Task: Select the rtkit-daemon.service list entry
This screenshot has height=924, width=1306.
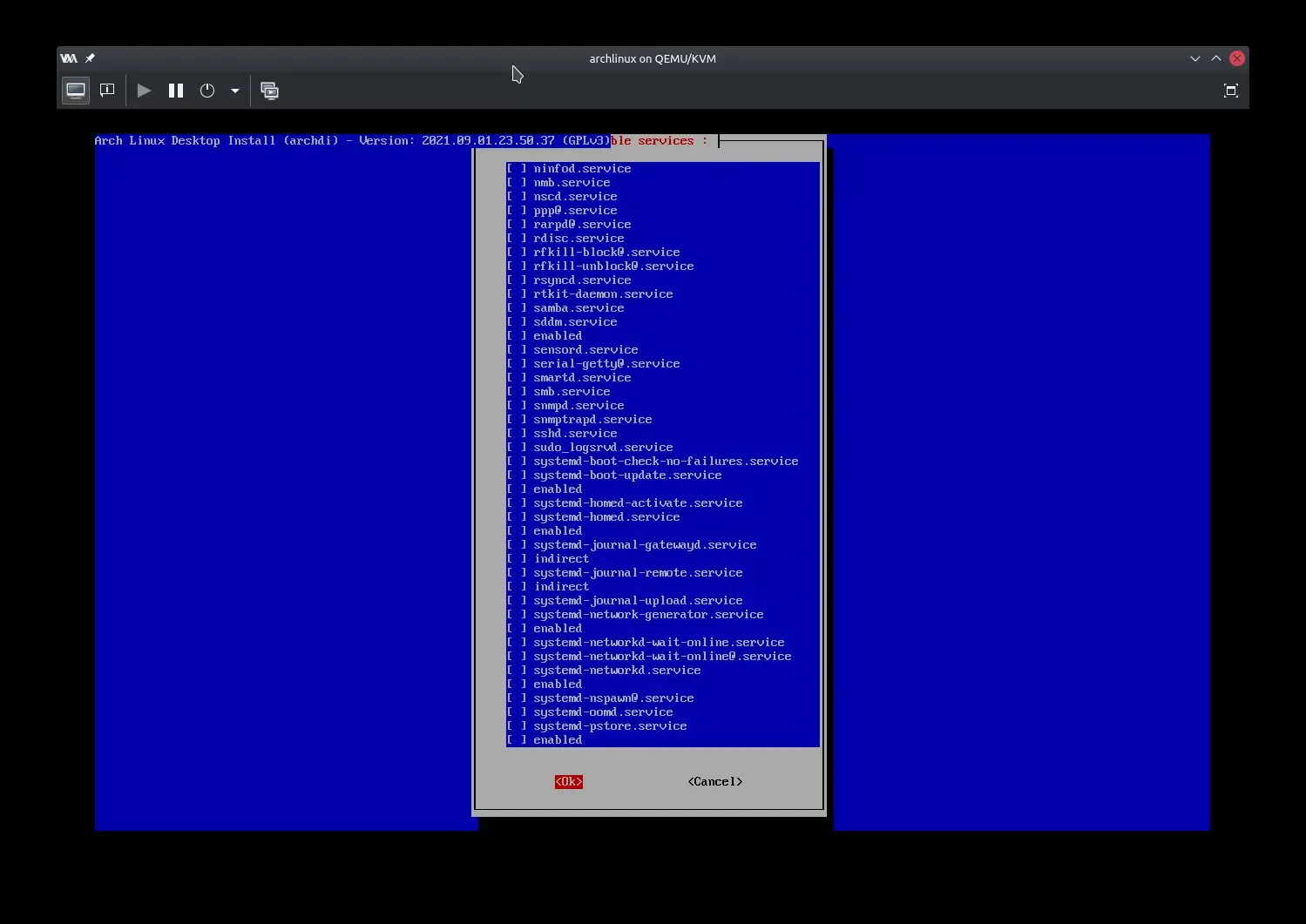Action: click(603, 294)
